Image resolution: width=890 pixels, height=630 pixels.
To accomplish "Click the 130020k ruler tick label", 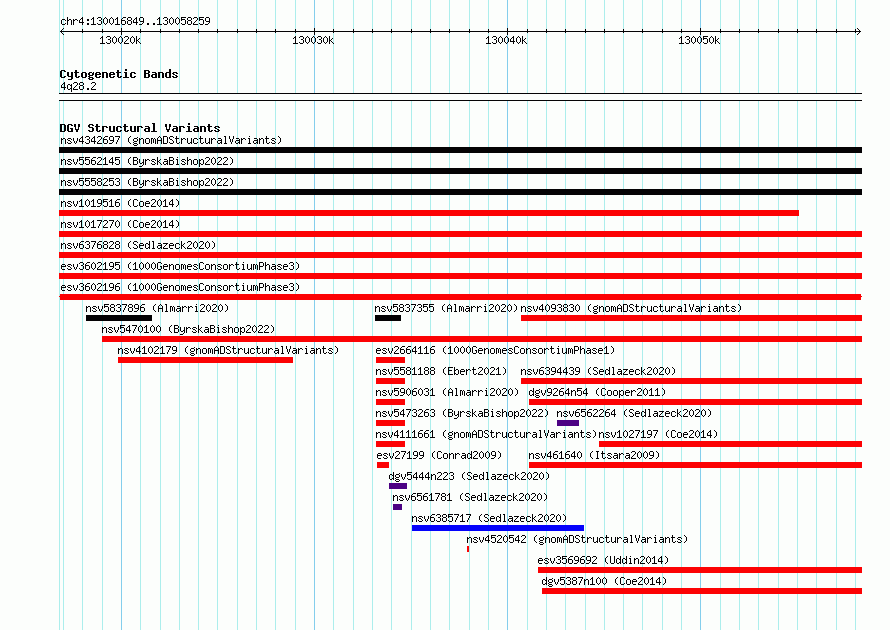I will click(x=120, y=40).
